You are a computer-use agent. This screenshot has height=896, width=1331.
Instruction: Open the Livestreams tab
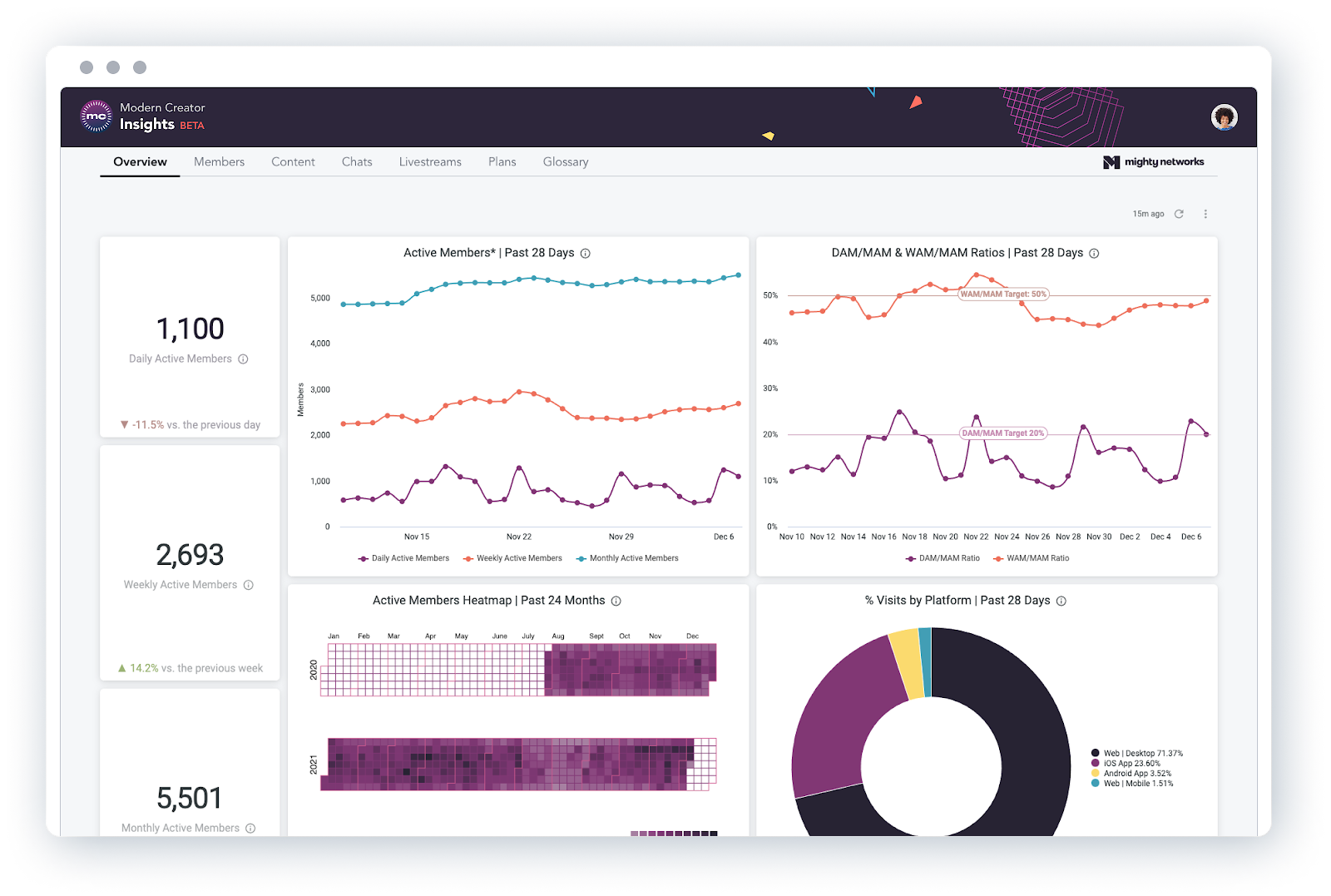430,162
